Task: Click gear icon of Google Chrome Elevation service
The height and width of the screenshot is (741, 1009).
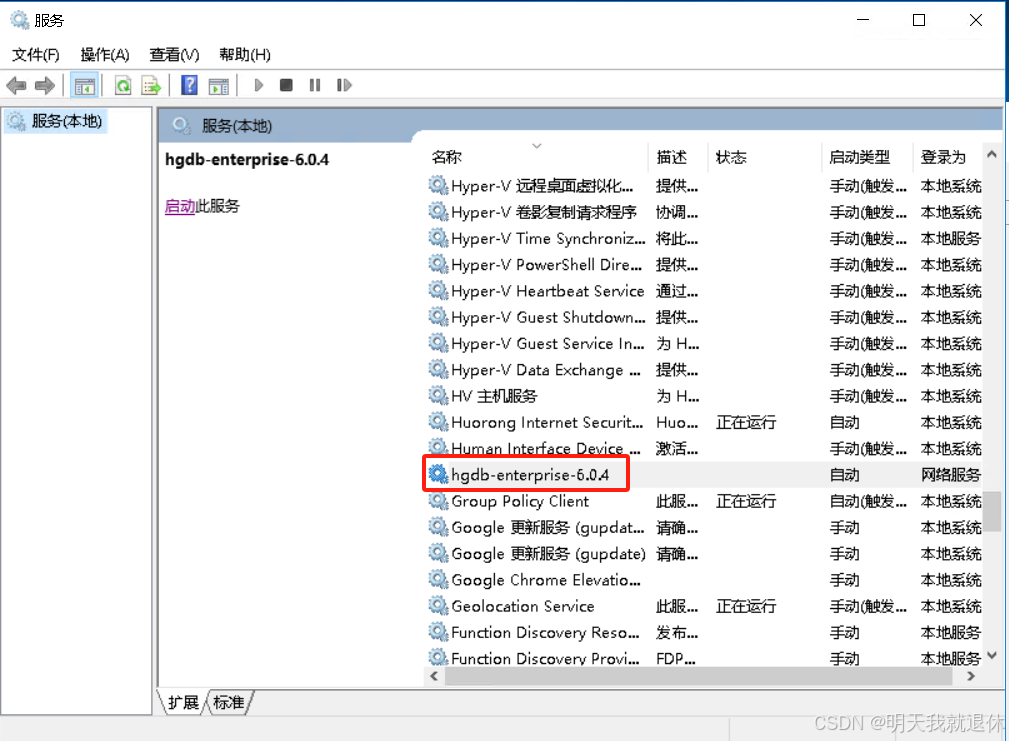Action: click(x=438, y=579)
